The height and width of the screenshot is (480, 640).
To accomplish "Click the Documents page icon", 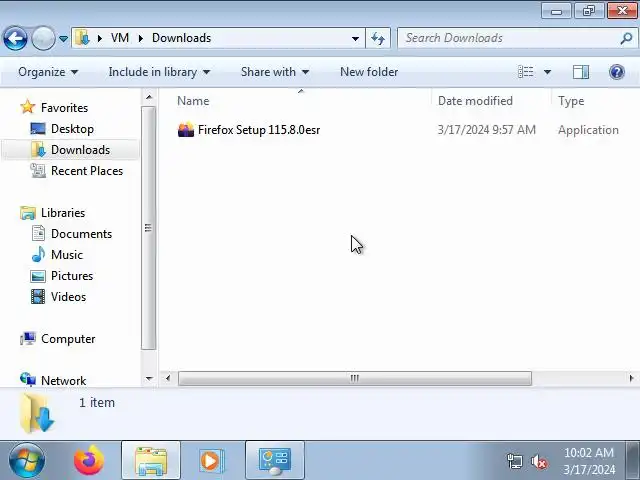I will 38,233.
